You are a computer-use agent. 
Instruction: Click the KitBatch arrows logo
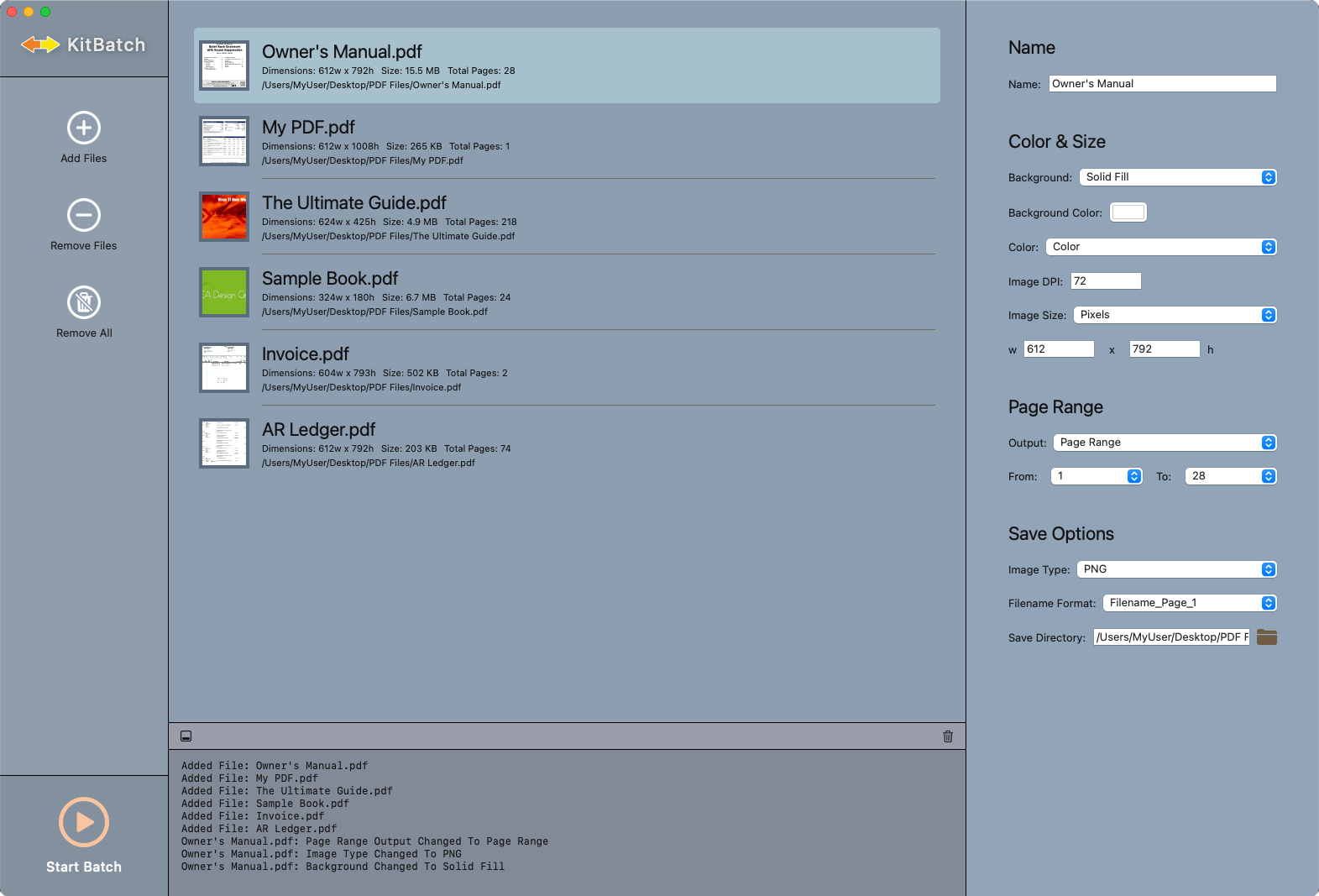click(40, 45)
